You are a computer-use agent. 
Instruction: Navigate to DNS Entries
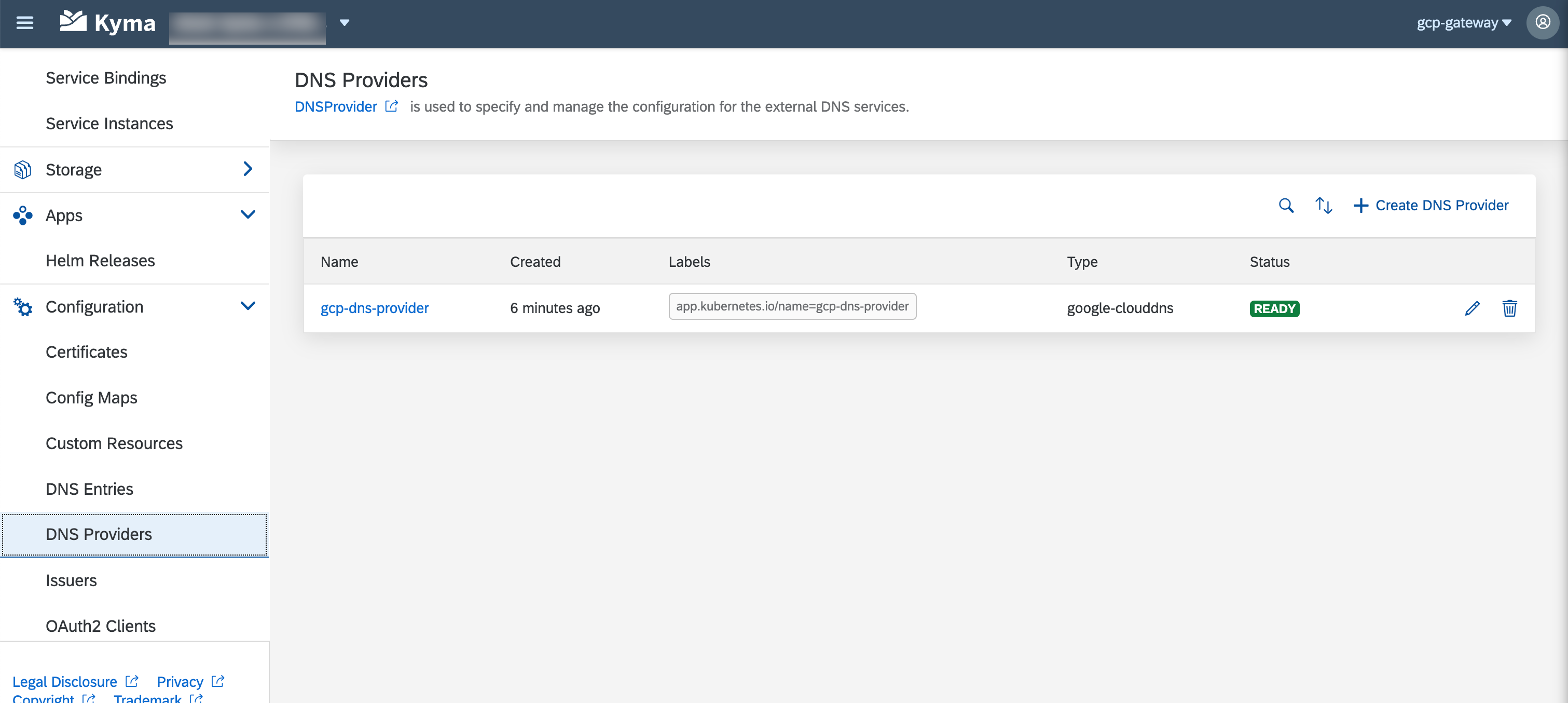pyautogui.click(x=89, y=489)
